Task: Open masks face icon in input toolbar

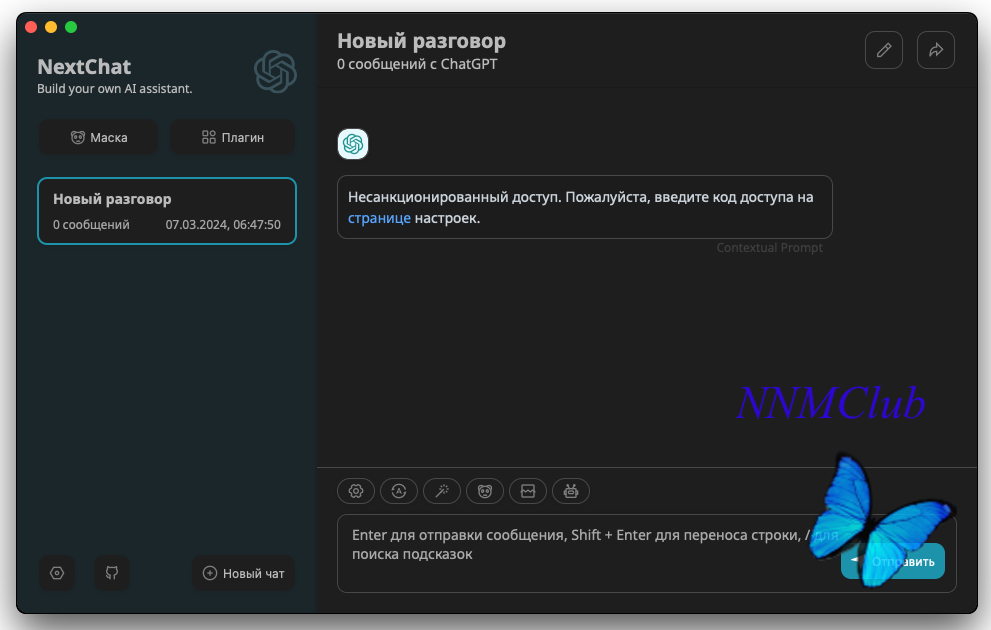Action: tap(485, 491)
